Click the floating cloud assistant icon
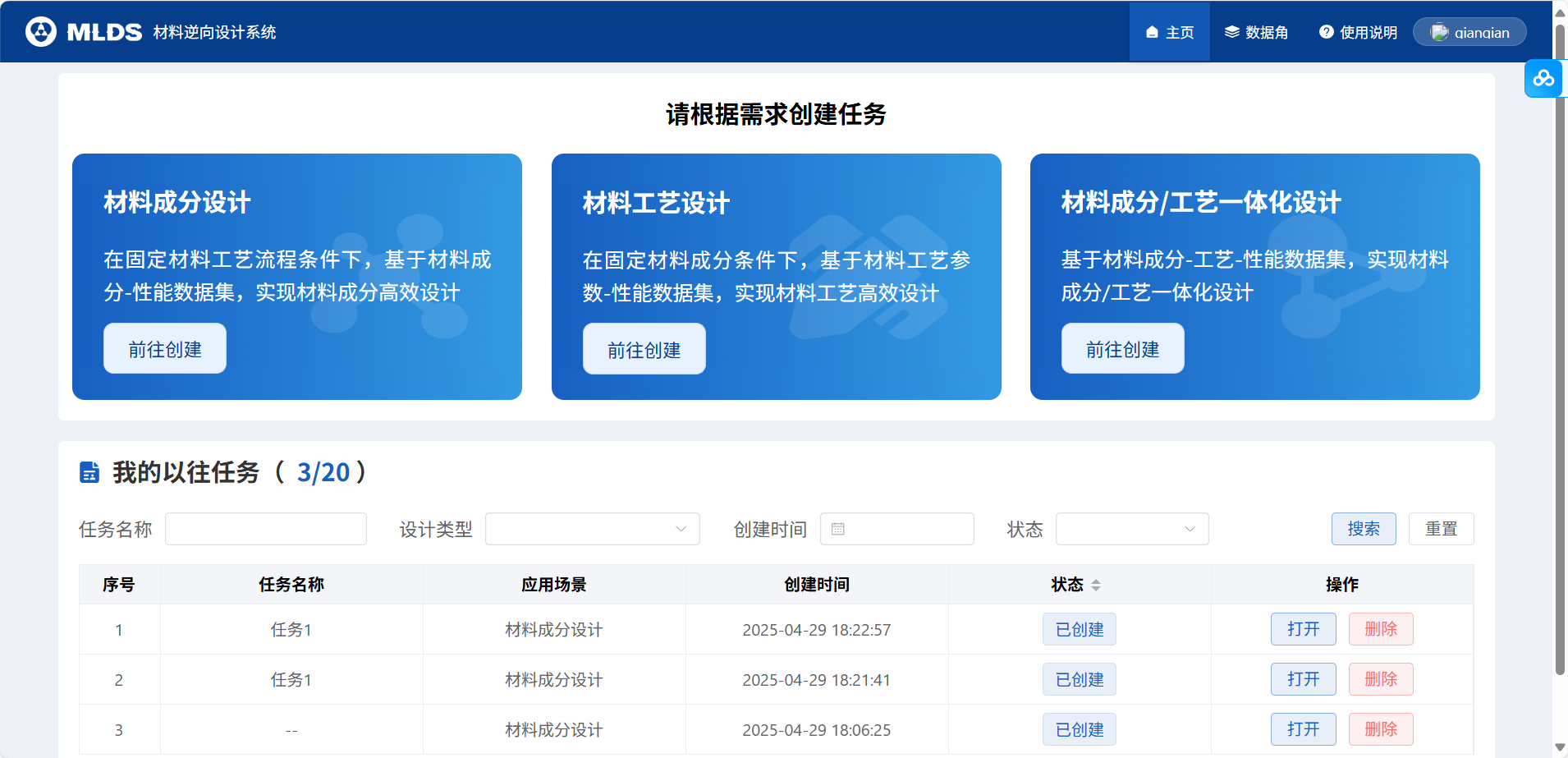 (x=1543, y=79)
